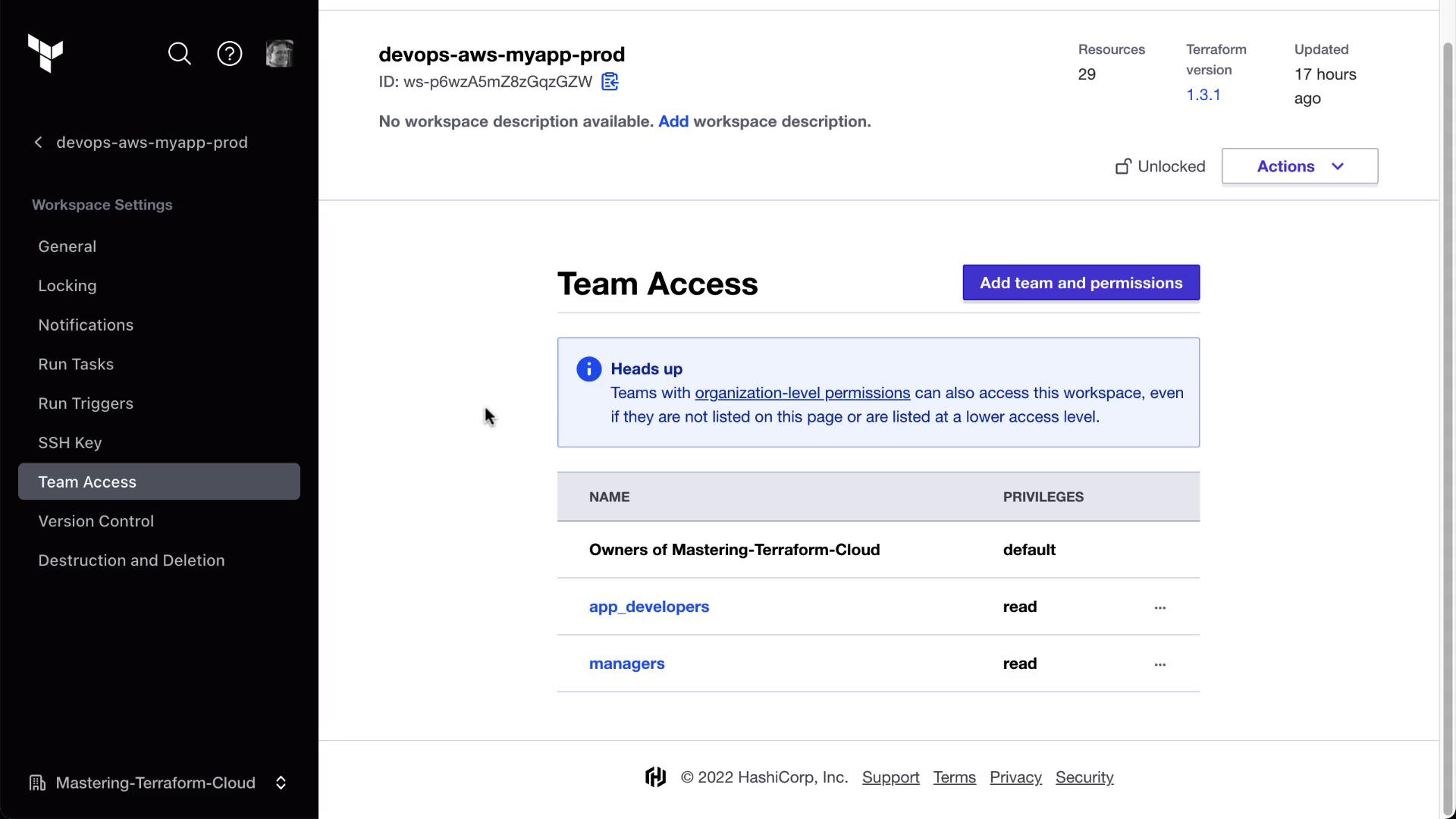1456x819 pixels.
Task: Click the Terraform logo icon
Action: (x=45, y=53)
